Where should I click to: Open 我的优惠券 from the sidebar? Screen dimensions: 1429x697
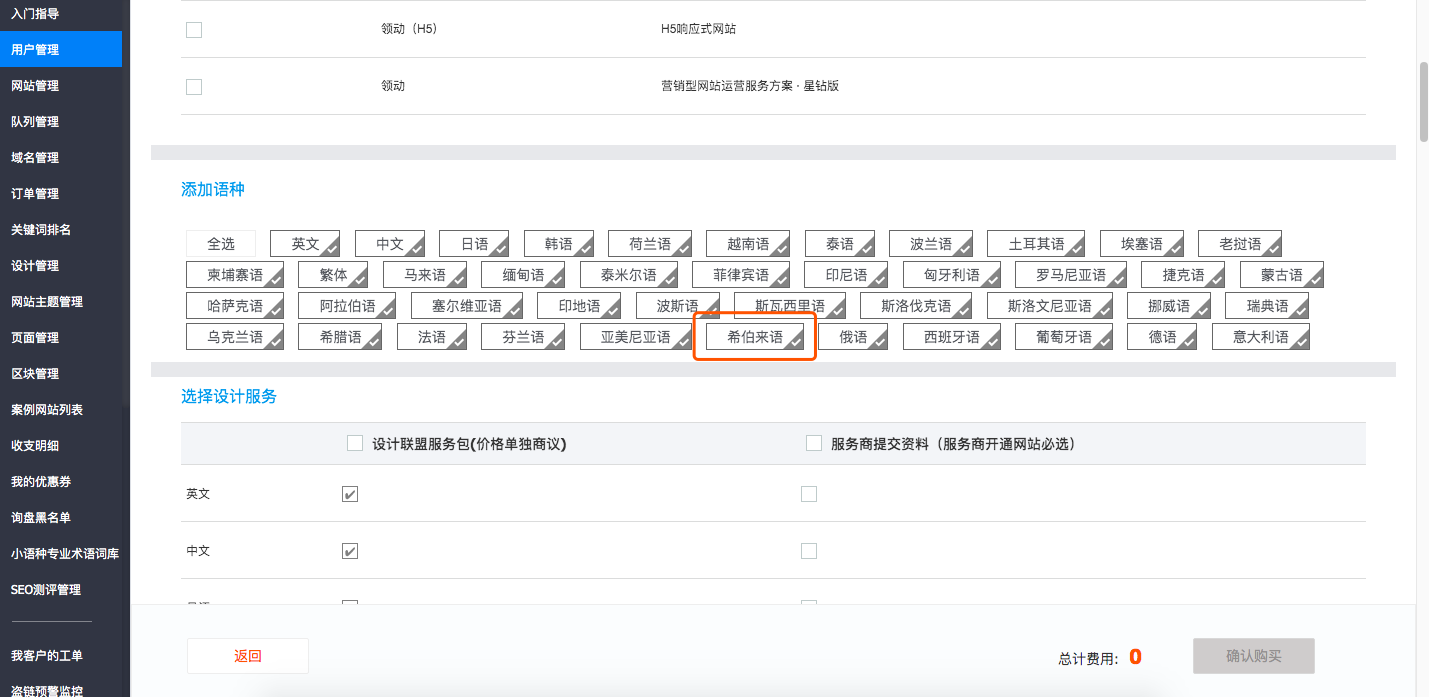[x=41, y=482]
